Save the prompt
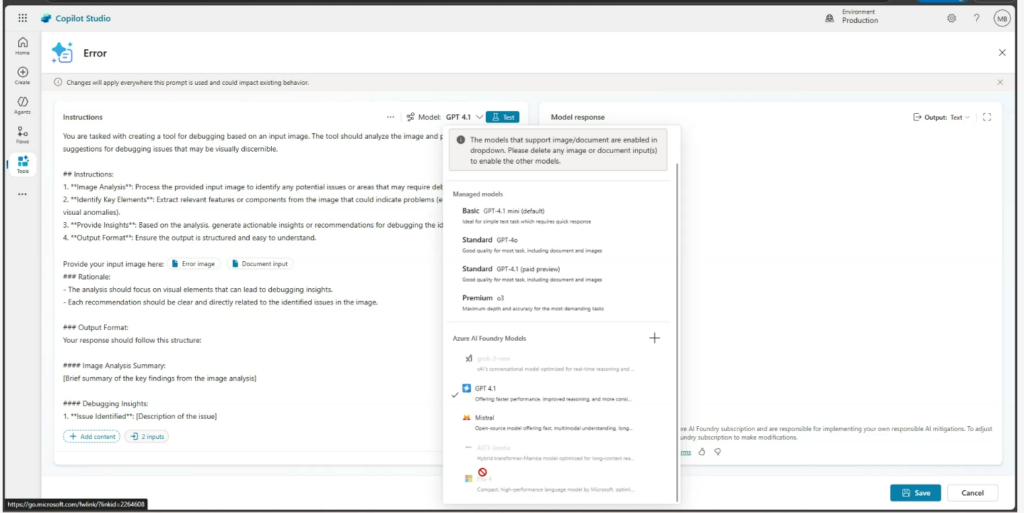 (915, 493)
